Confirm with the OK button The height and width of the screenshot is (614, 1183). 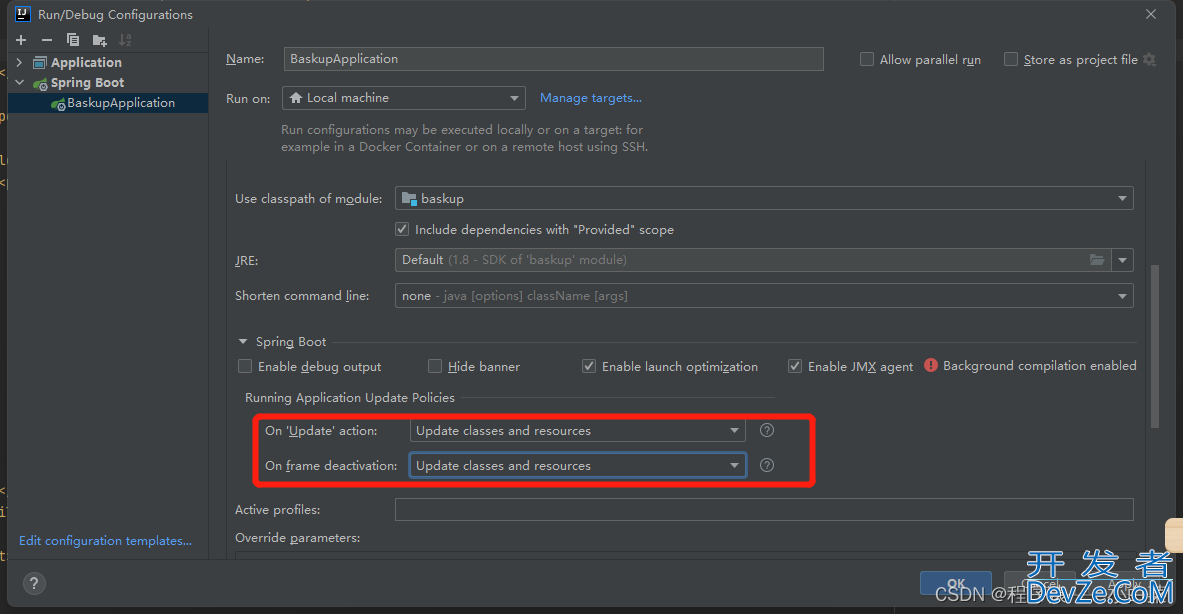tap(955, 583)
